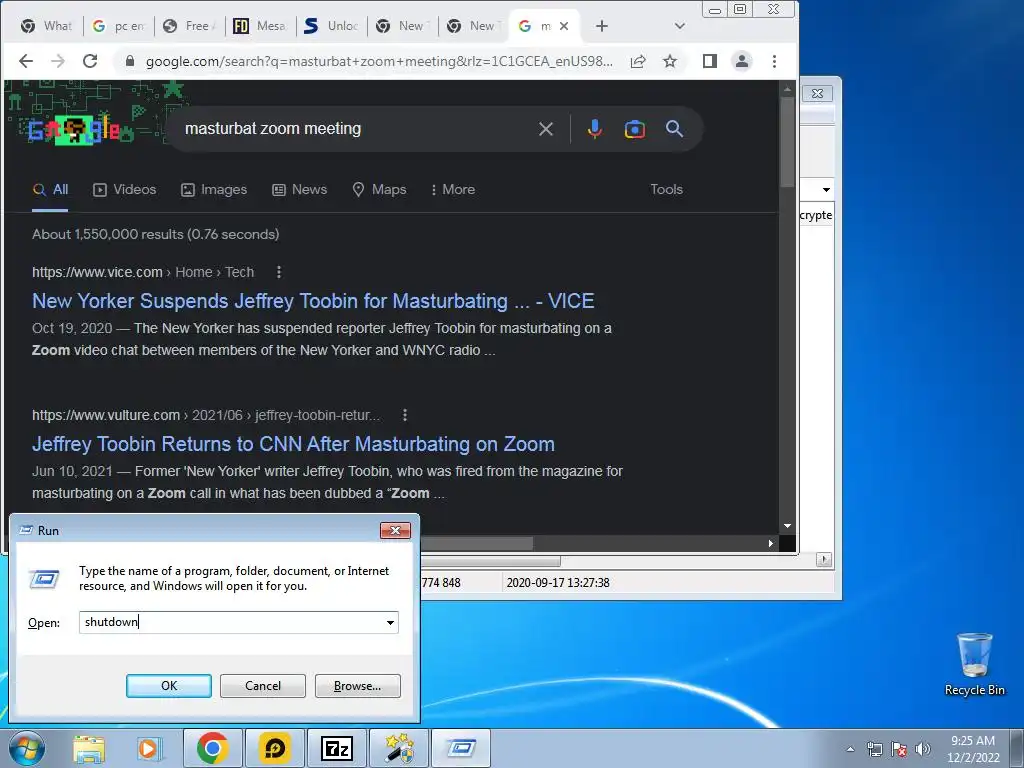Close the background window behind Chrome
1024x768 pixels.
(817, 93)
